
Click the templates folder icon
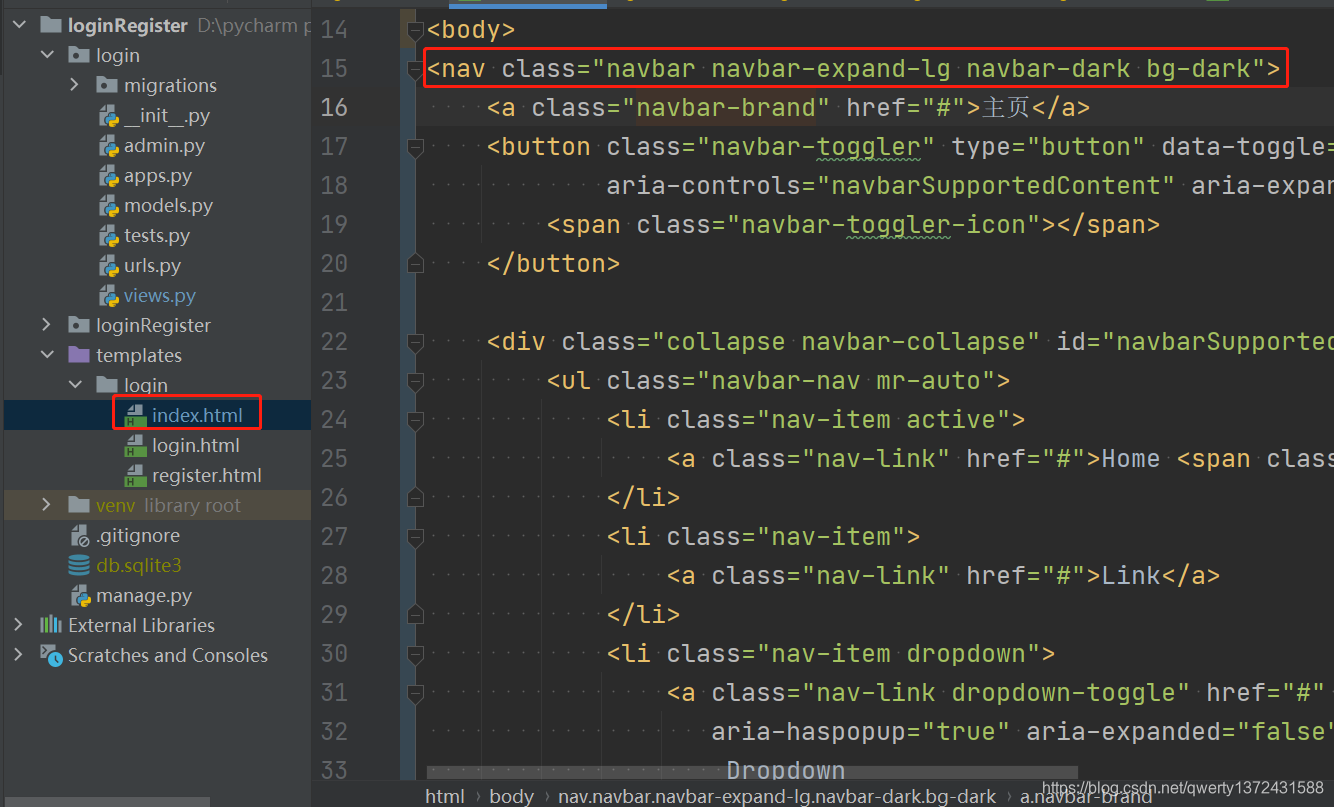pos(79,355)
